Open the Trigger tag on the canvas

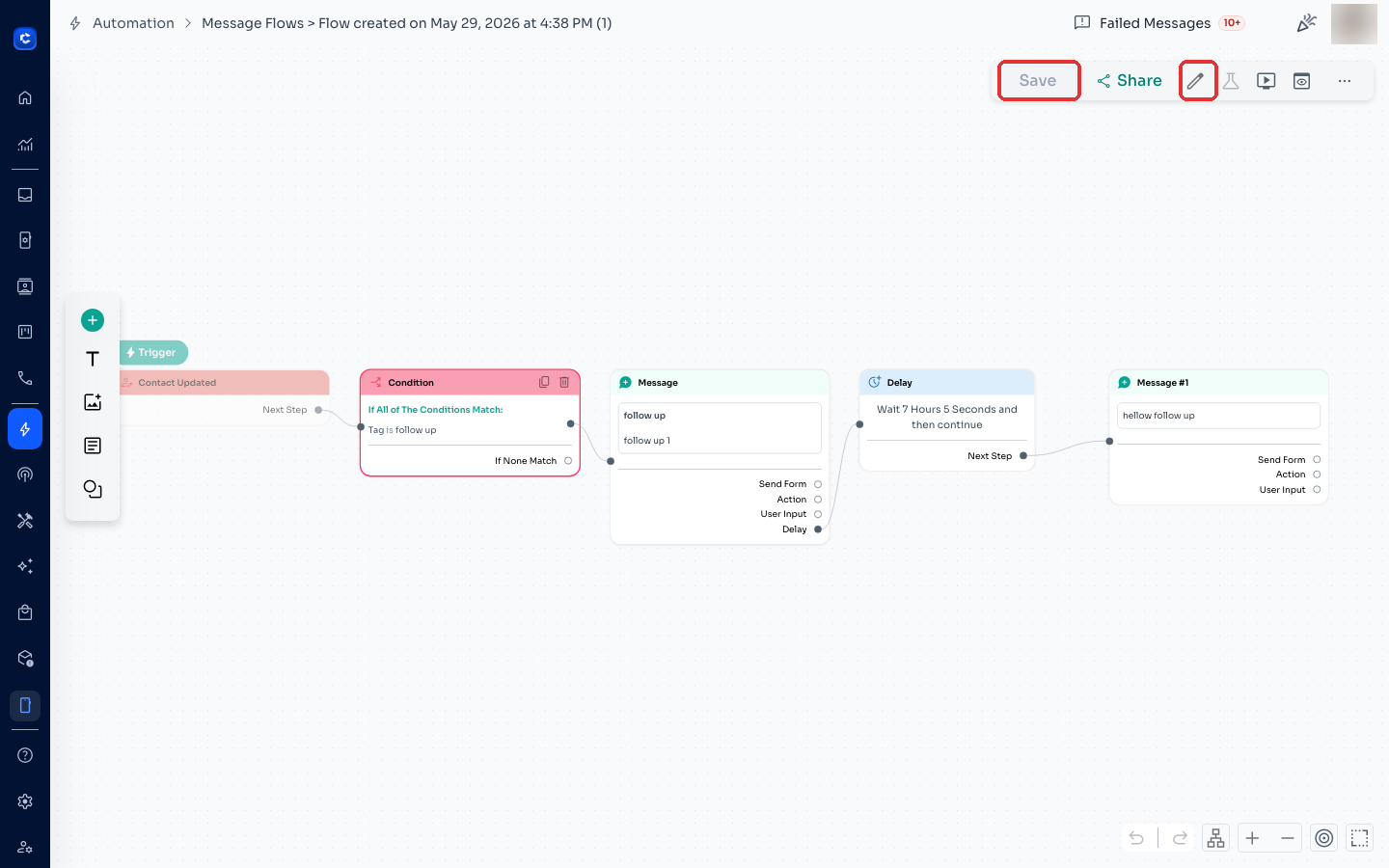[154, 353]
